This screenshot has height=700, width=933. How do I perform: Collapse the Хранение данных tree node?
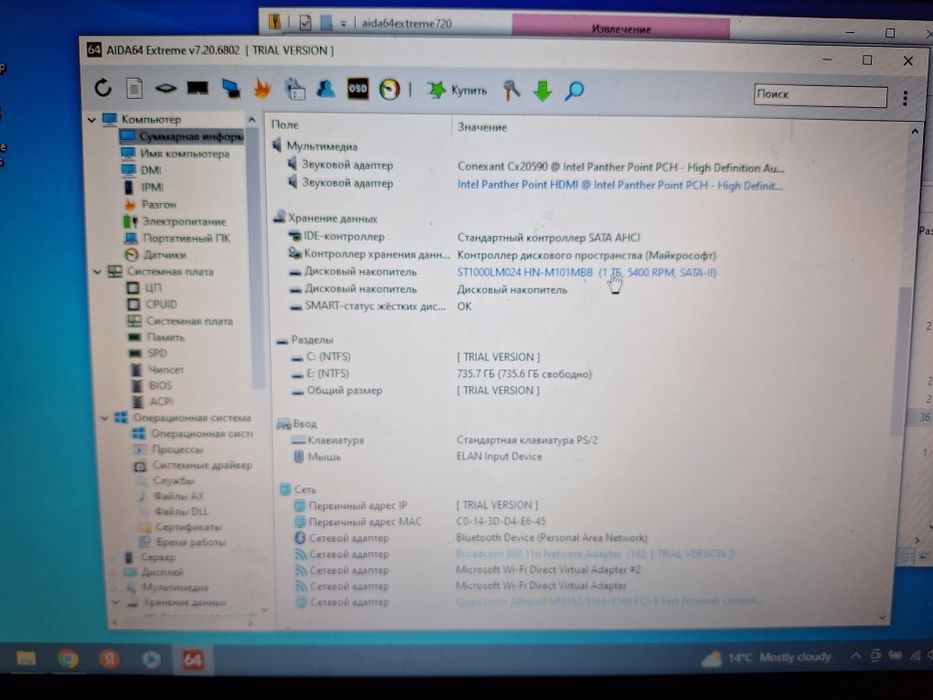pyautogui.click(x=117, y=602)
